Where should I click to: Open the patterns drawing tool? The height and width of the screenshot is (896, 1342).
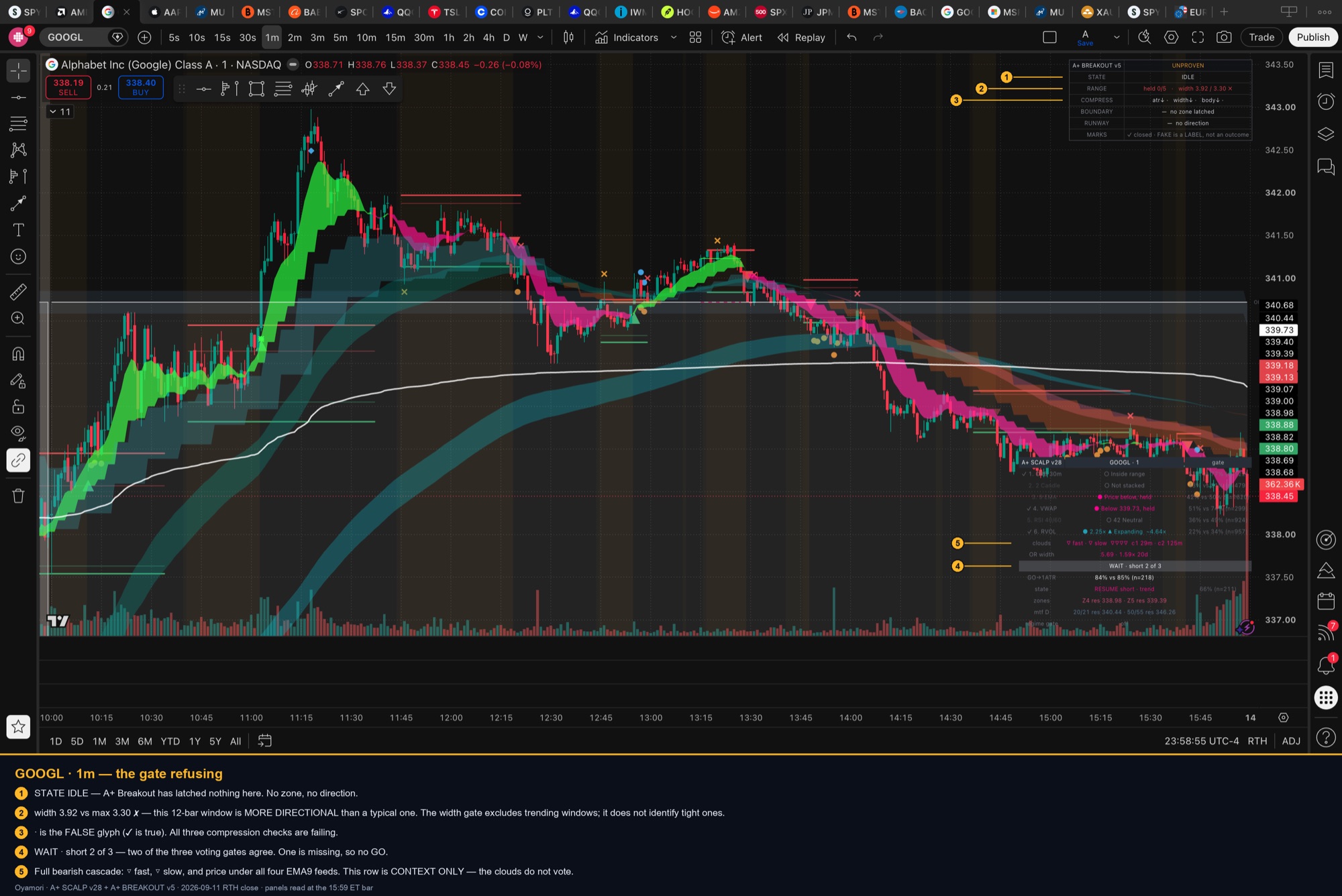18,150
